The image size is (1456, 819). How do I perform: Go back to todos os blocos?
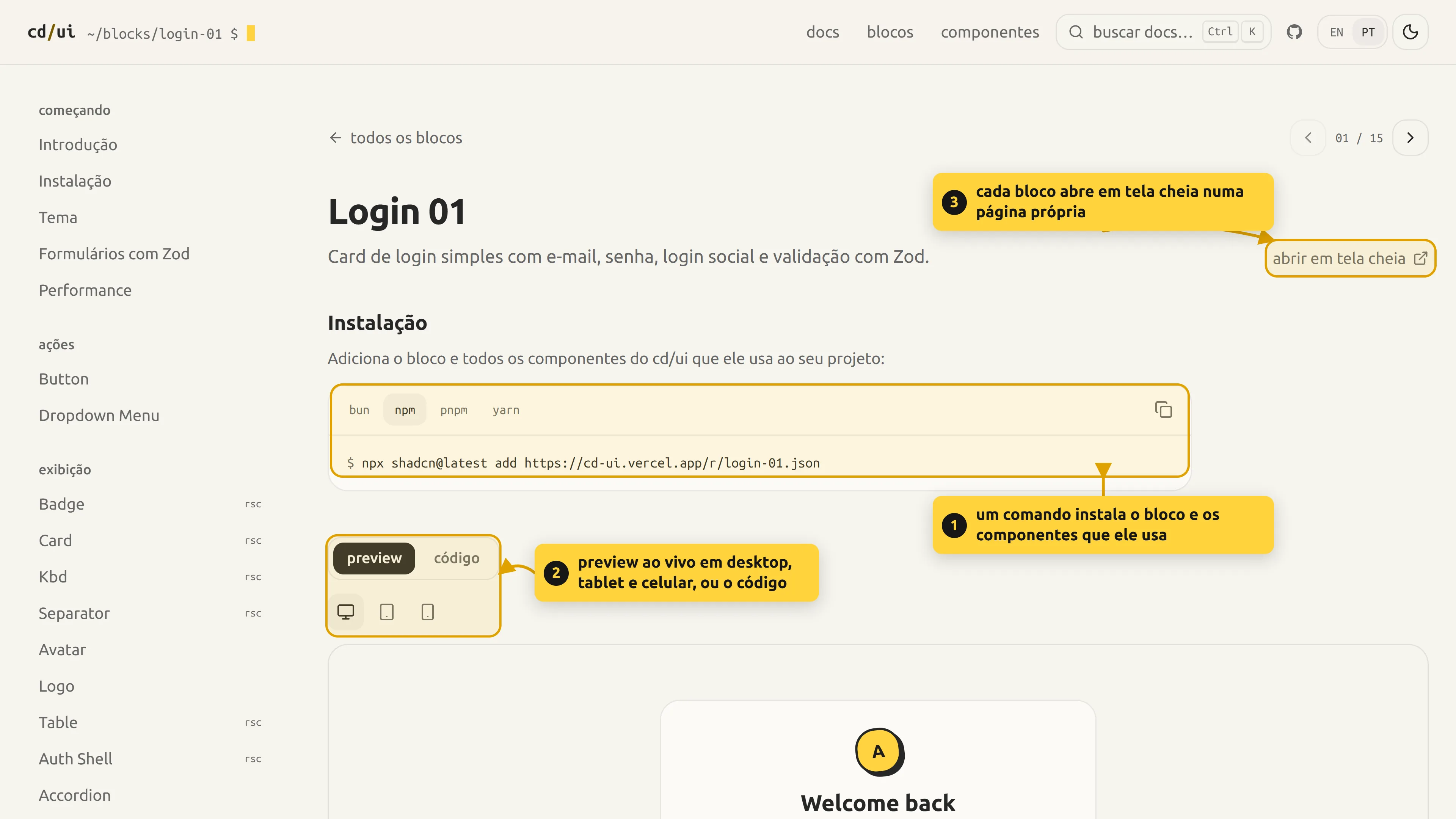pos(395,138)
